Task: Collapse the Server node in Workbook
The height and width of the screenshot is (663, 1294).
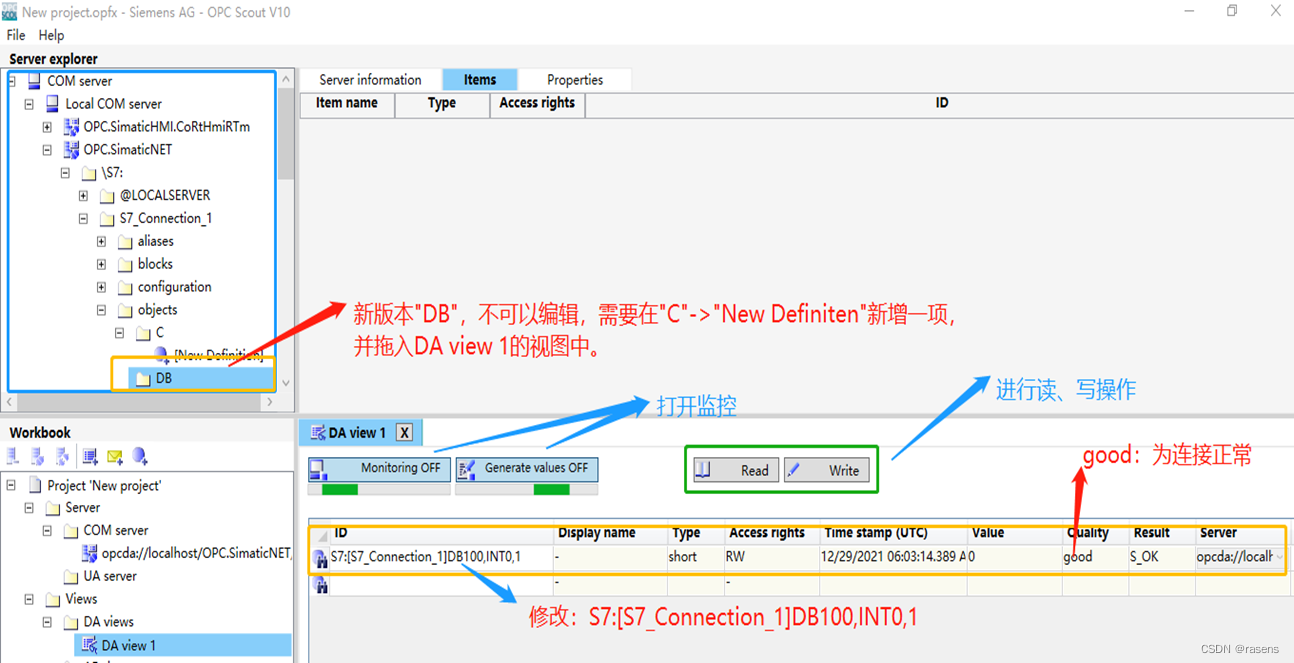Action: coord(29,508)
